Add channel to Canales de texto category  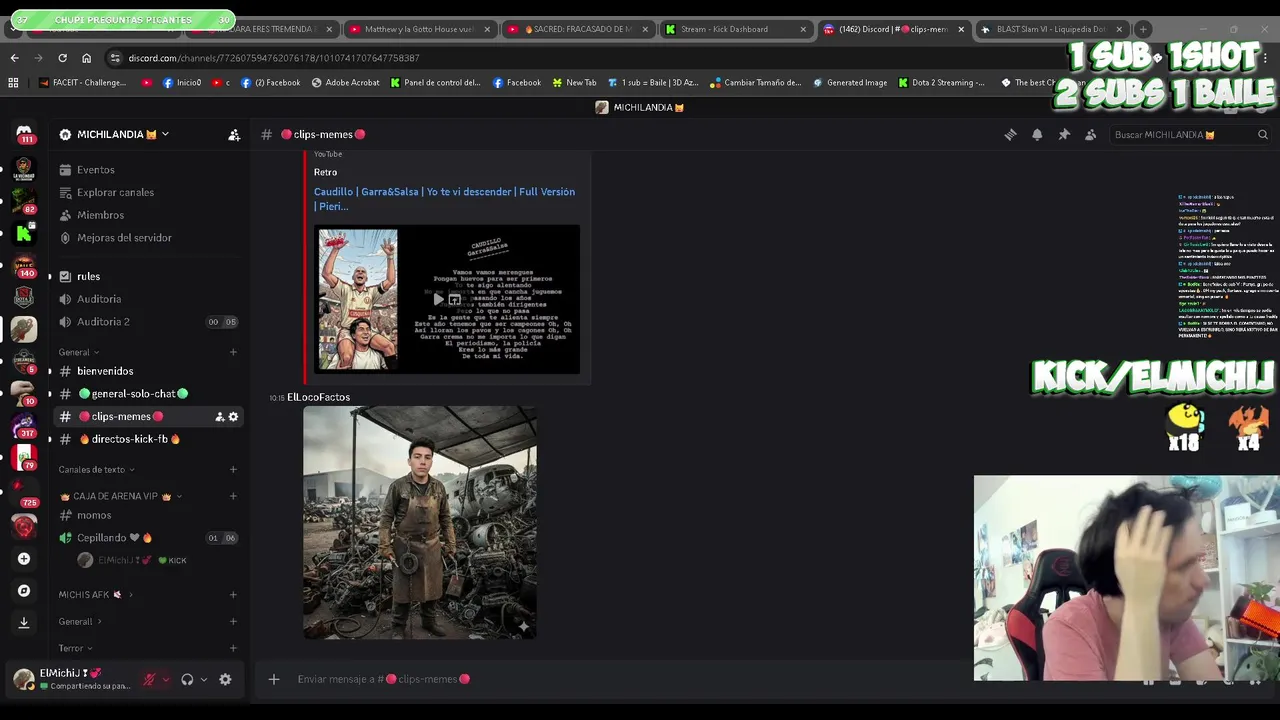pos(233,469)
